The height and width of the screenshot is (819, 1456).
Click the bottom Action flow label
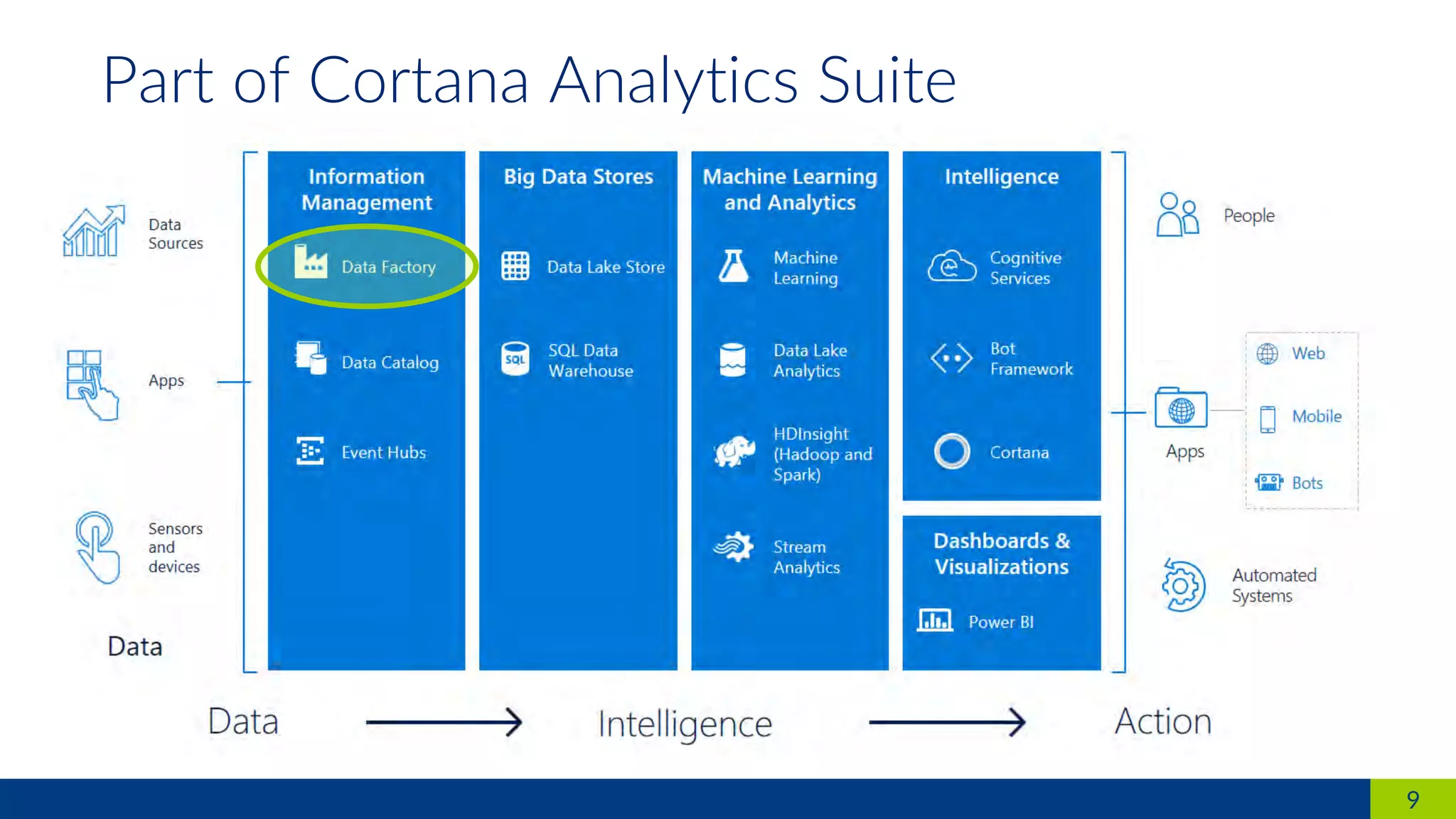click(x=1163, y=722)
